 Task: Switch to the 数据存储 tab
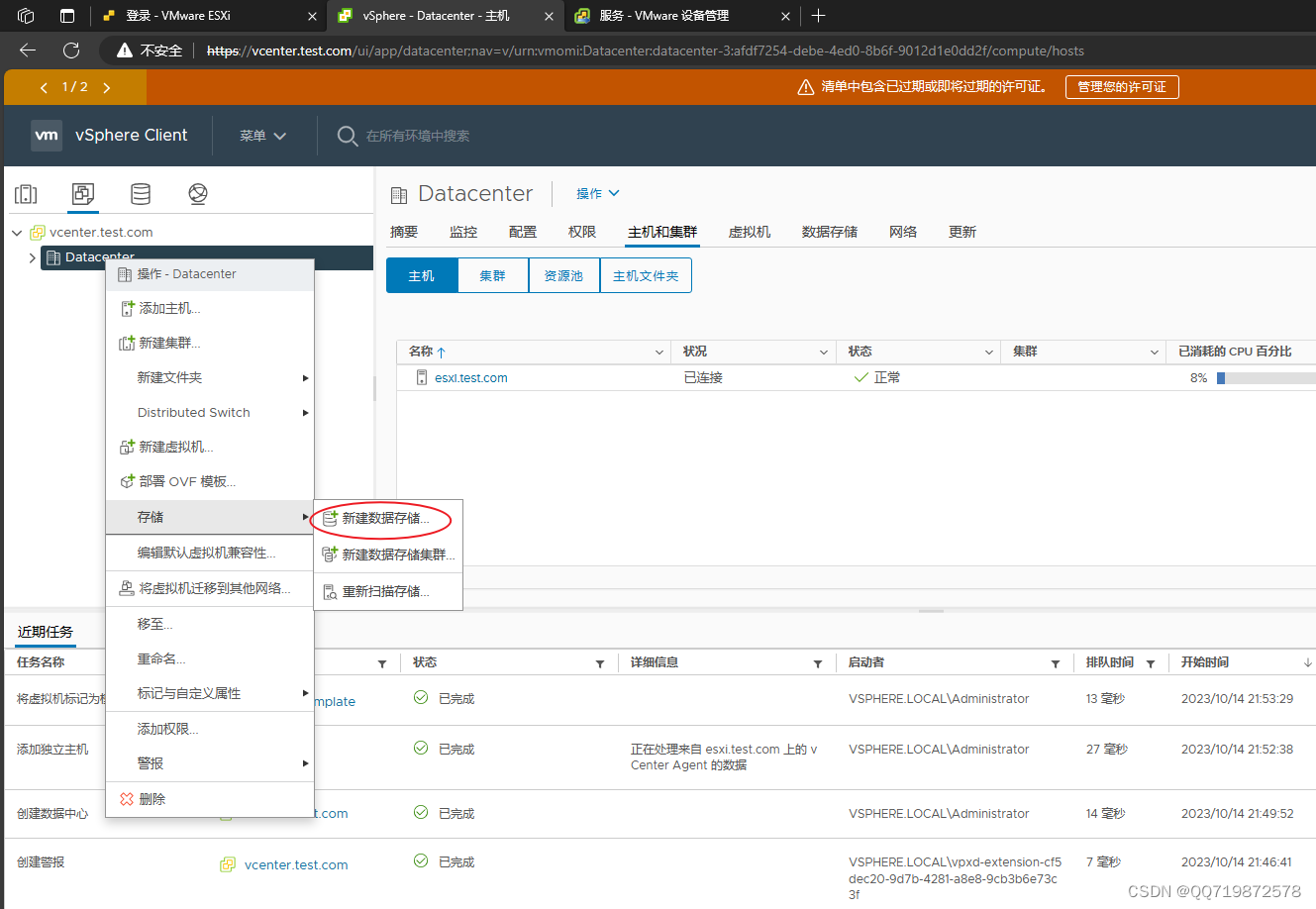[830, 232]
